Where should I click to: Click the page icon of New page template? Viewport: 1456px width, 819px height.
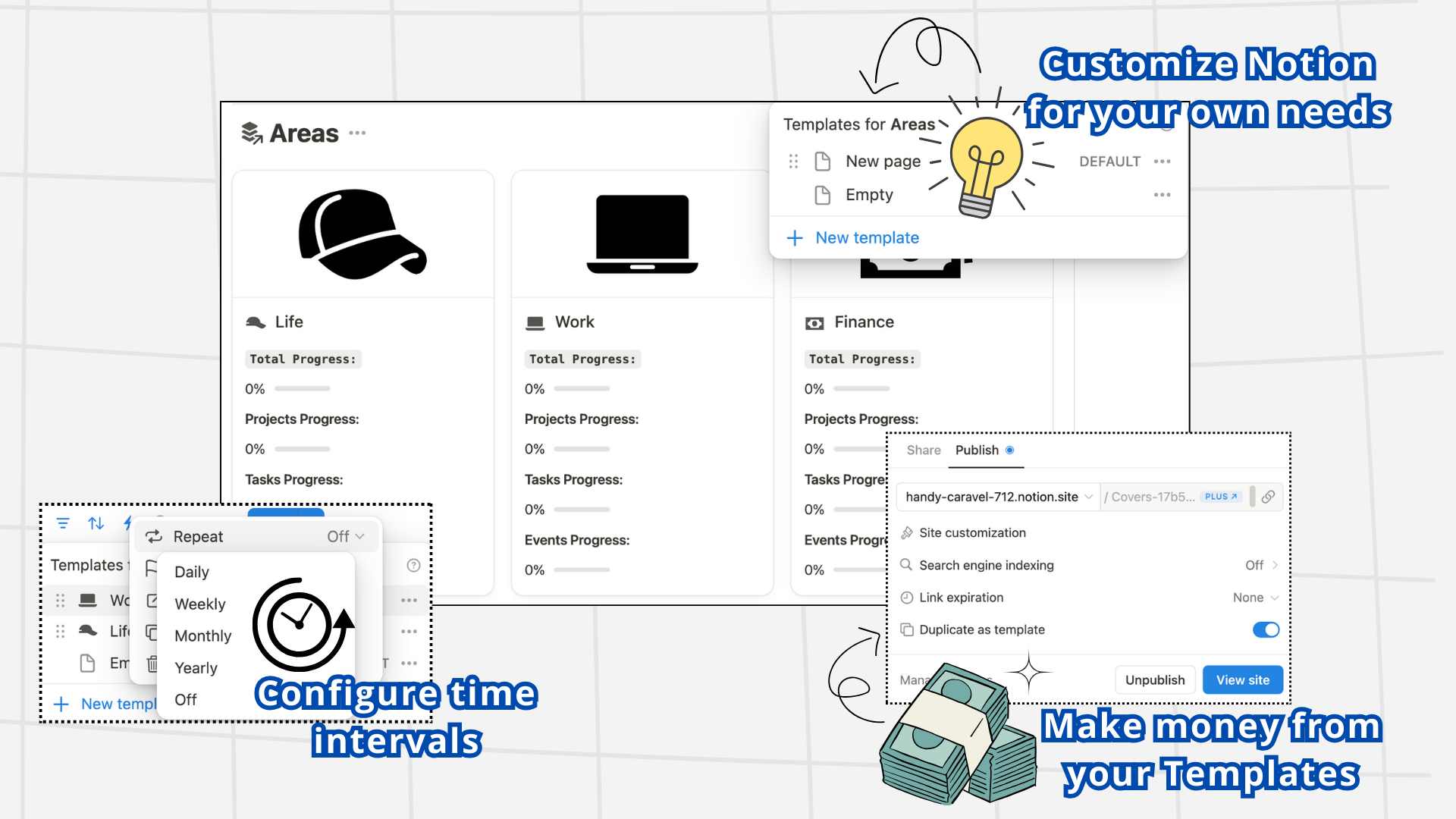[822, 161]
